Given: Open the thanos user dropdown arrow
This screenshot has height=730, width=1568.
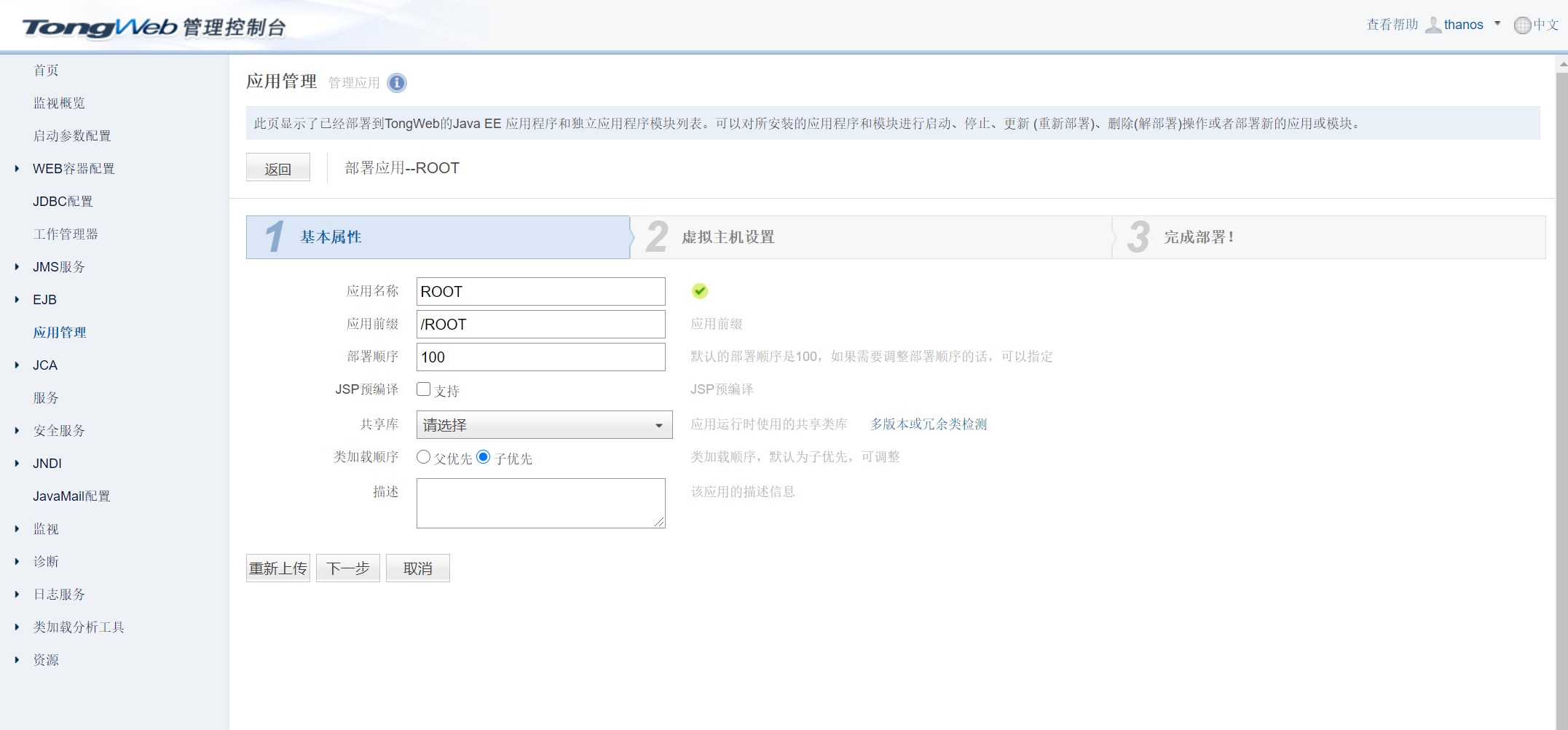Looking at the screenshot, I should coord(1497,24).
